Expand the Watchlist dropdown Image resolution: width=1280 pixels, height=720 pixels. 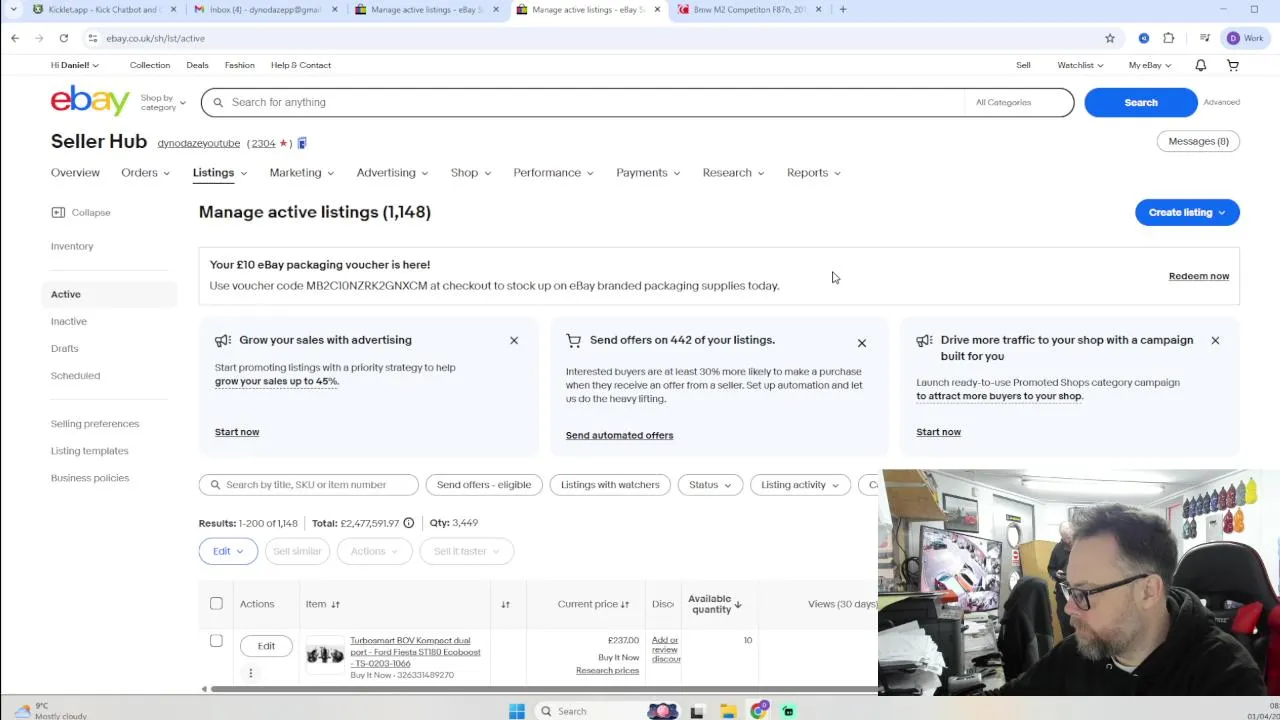[x=1080, y=65]
